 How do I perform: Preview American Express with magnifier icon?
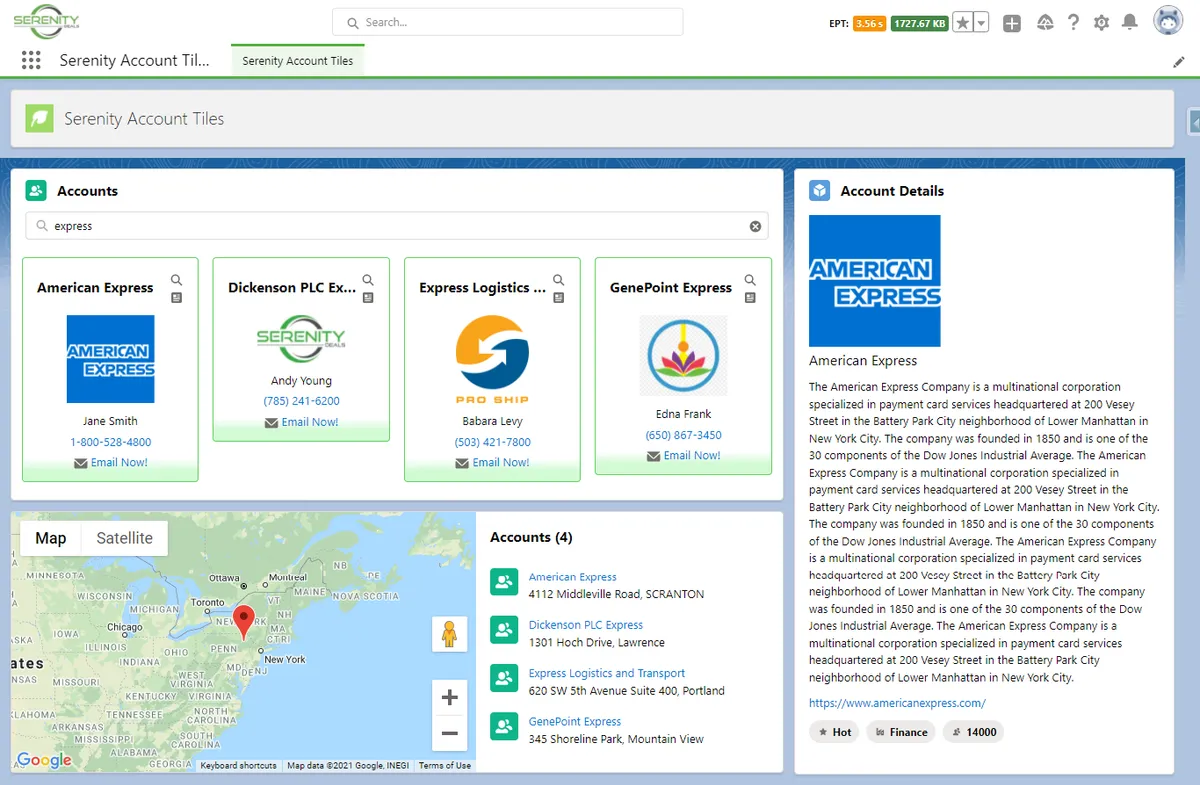177,280
